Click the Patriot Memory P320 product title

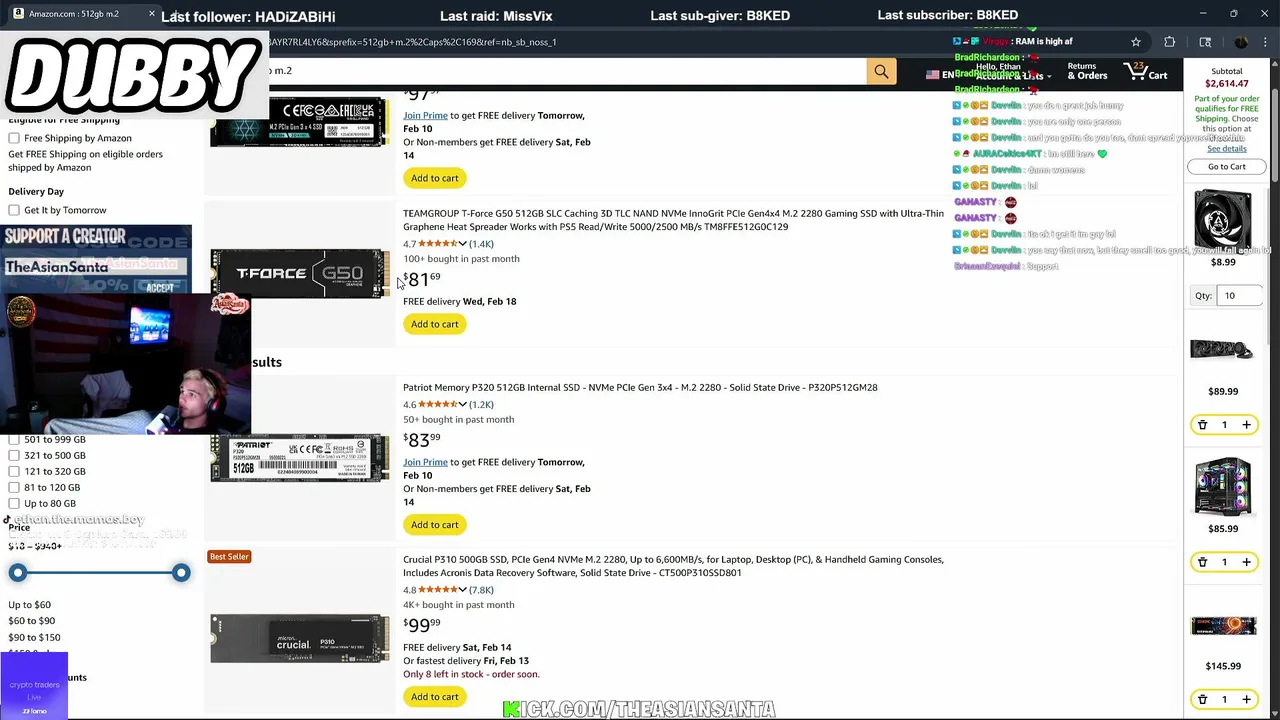click(640, 388)
